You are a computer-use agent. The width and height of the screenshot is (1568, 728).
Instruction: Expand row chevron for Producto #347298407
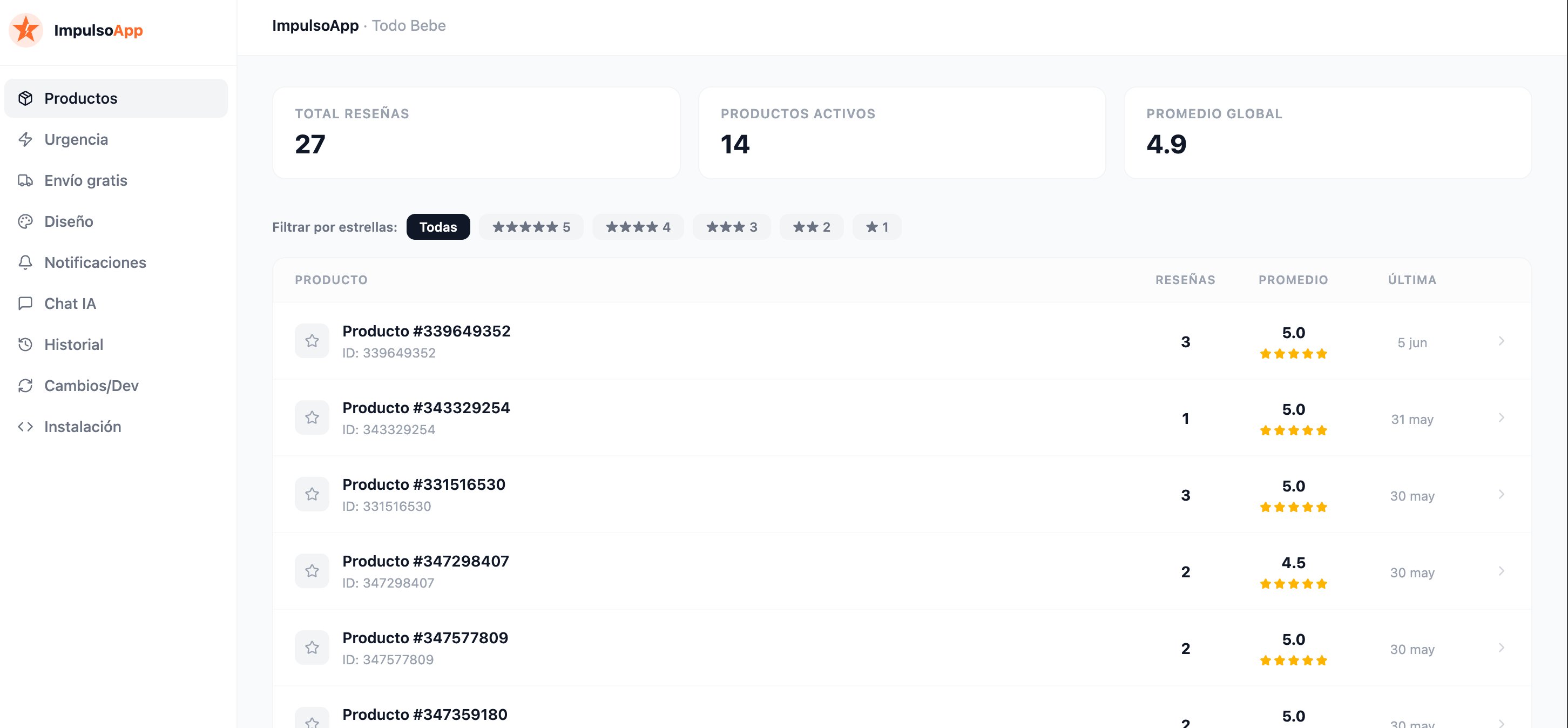coord(1501,571)
